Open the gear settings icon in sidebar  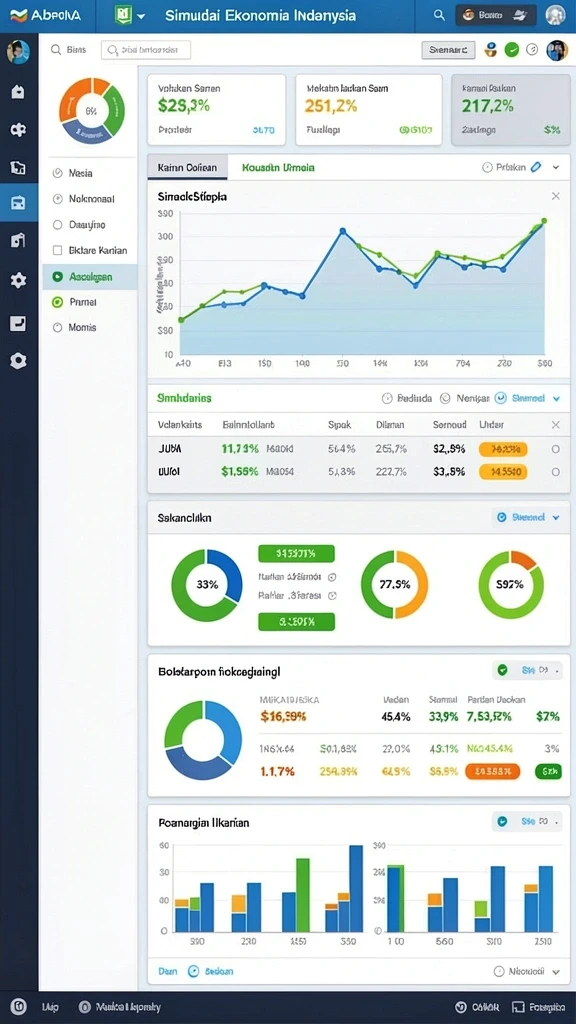pos(18,281)
